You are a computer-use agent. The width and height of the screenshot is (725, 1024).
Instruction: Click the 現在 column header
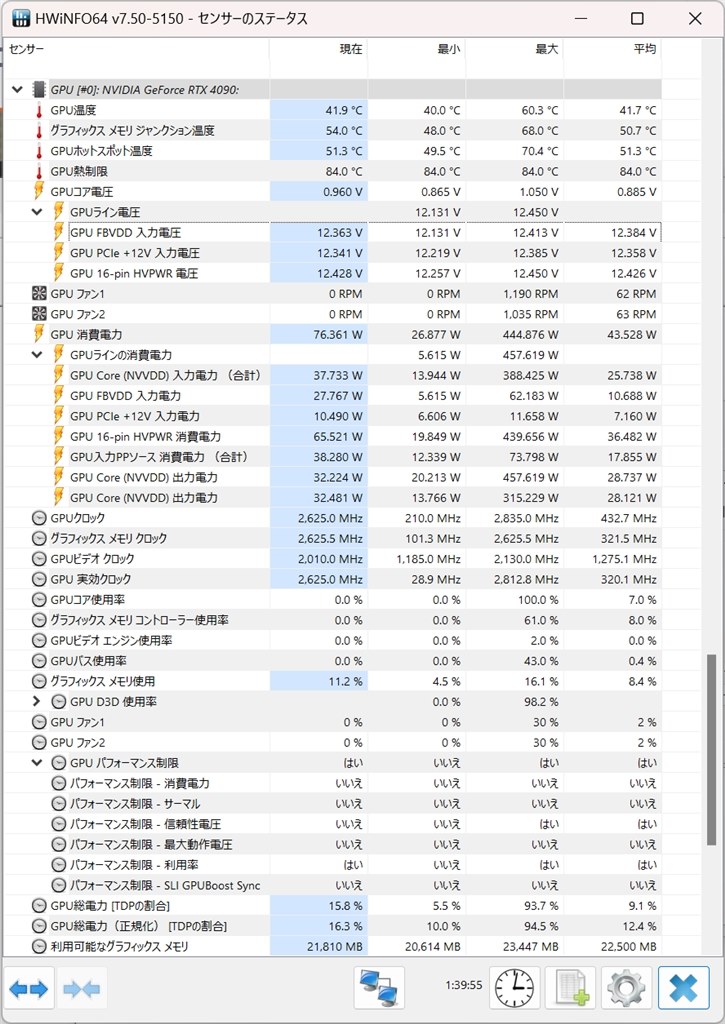[319, 57]
